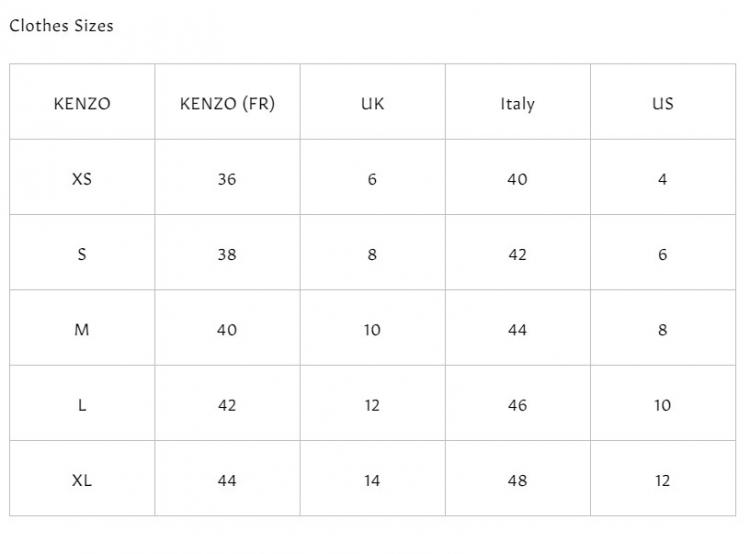Click the UK value for size S
The height and width of the screenshot is (554, 750).
[x=372, y=254]
